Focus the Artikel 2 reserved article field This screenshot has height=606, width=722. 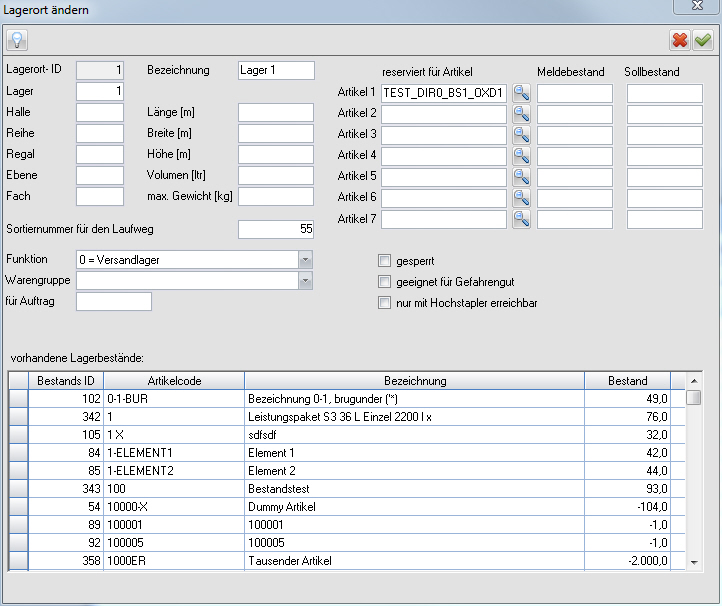point(444,114)
